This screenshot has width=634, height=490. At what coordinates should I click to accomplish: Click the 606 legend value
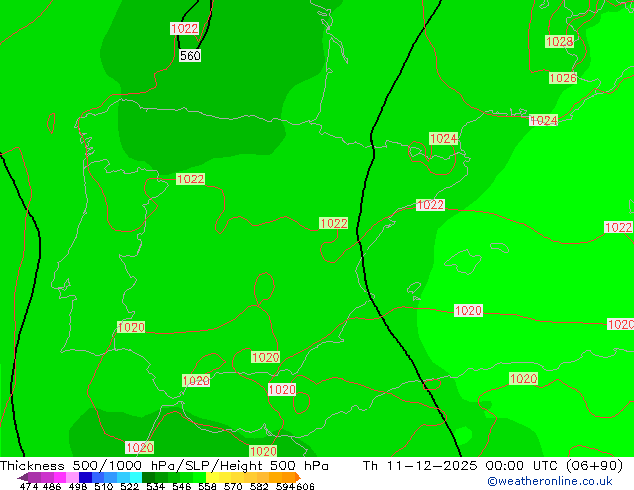[x=305, y=486]
